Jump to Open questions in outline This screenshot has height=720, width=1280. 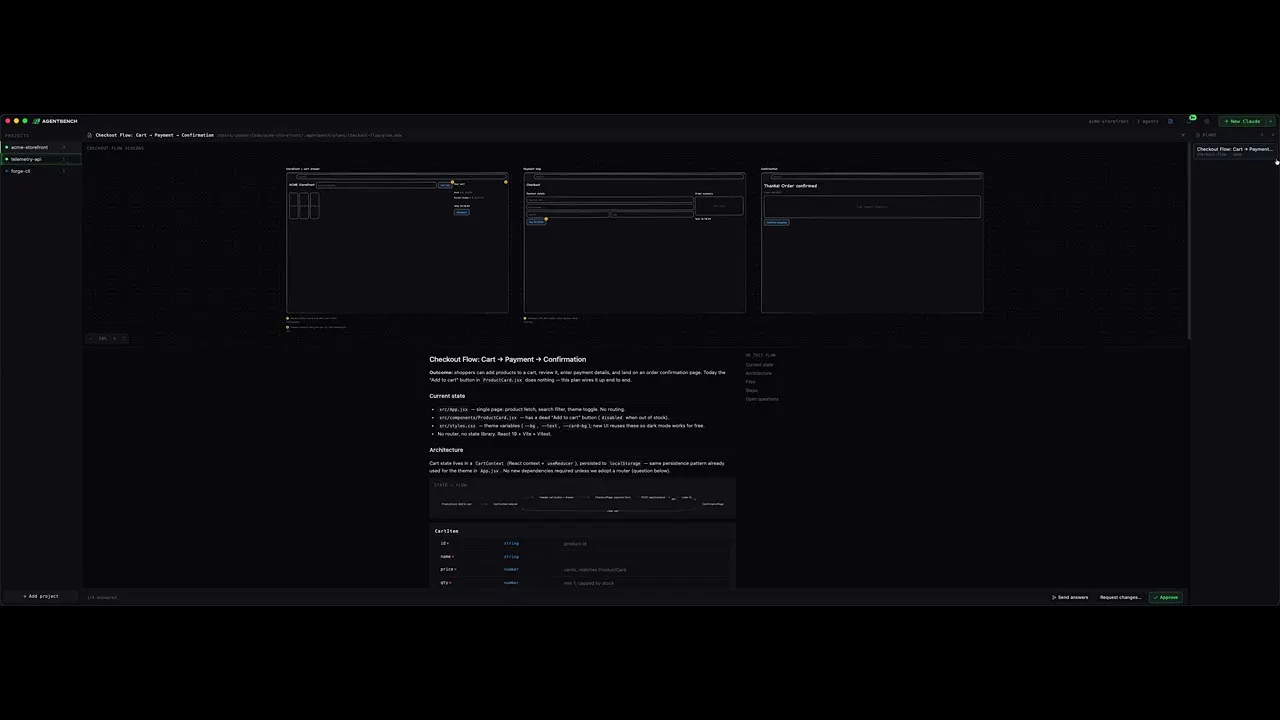(x=761, y=399)
